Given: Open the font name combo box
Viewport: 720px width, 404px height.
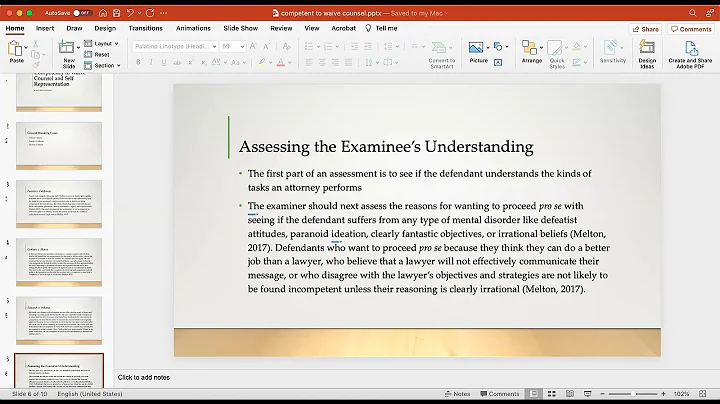Looking at the screenshot, I should [x=175, y=46].
